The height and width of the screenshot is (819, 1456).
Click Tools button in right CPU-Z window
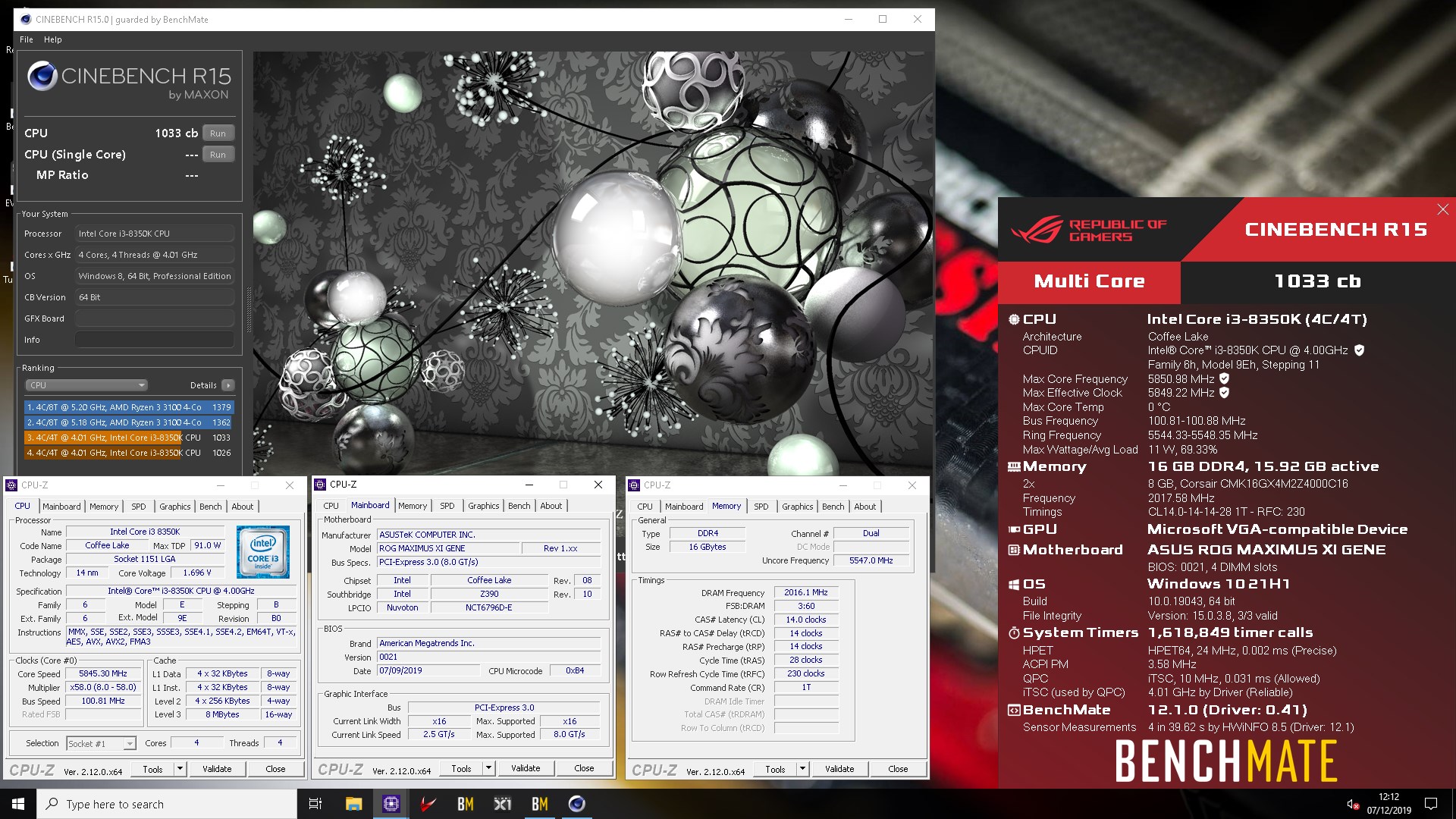775,769
